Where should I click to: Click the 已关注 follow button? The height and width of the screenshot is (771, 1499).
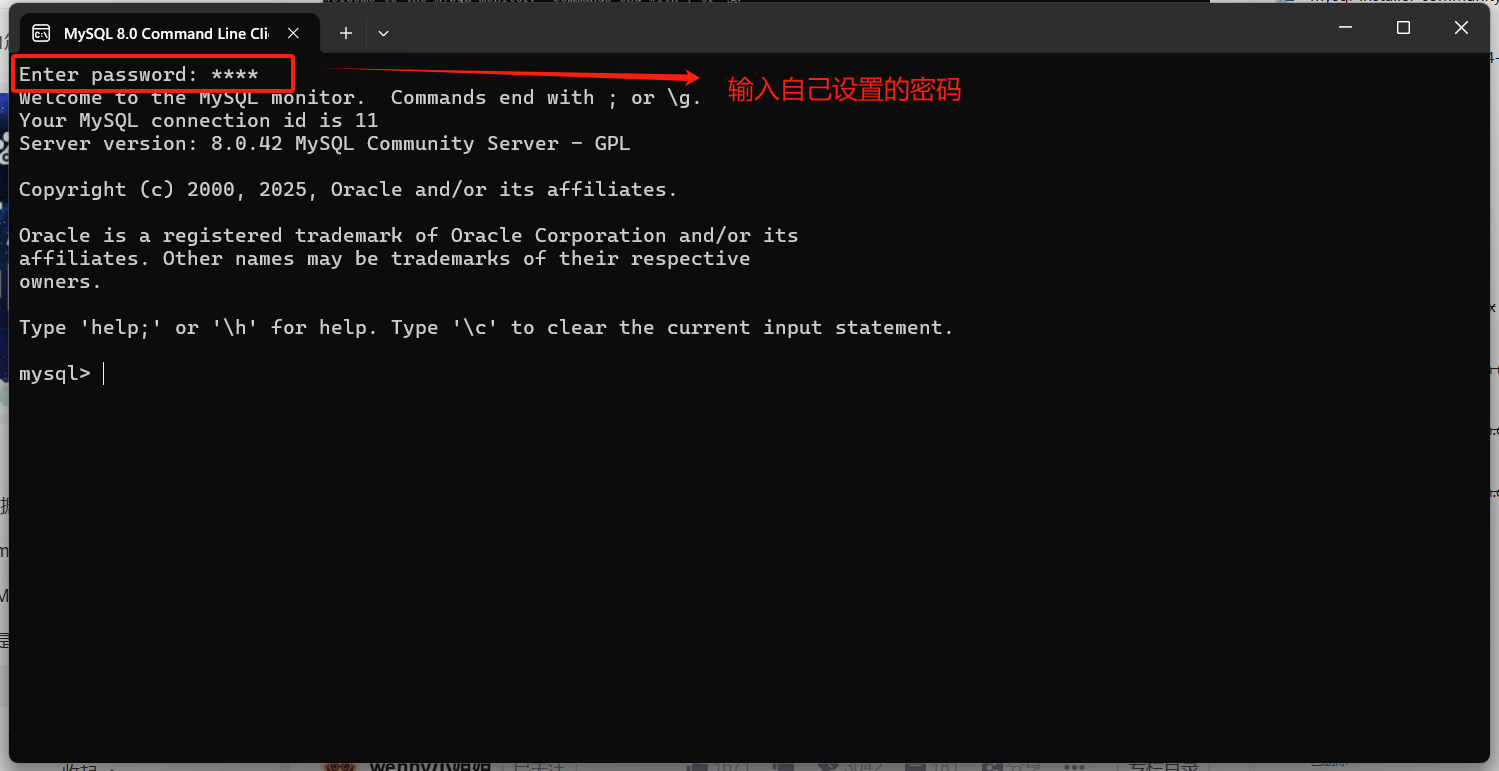click(x=542, y=766)
